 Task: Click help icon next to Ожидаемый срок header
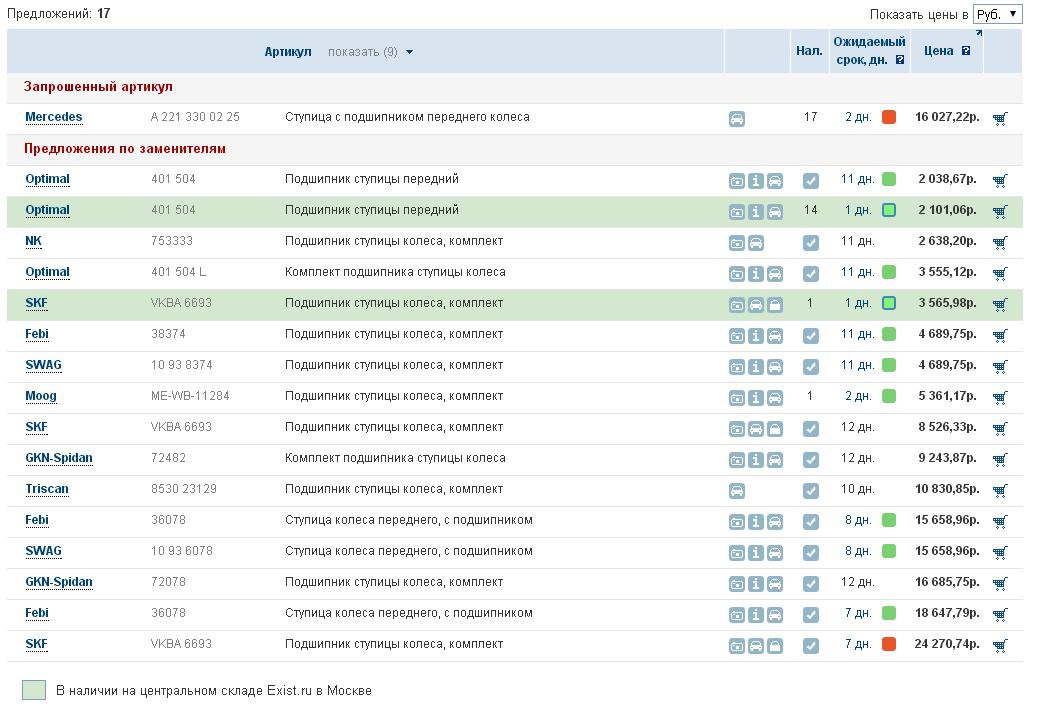[x=900, y=60]
